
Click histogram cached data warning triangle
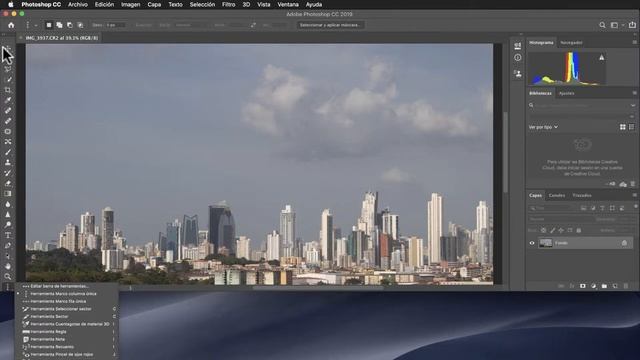click(602, 58)
